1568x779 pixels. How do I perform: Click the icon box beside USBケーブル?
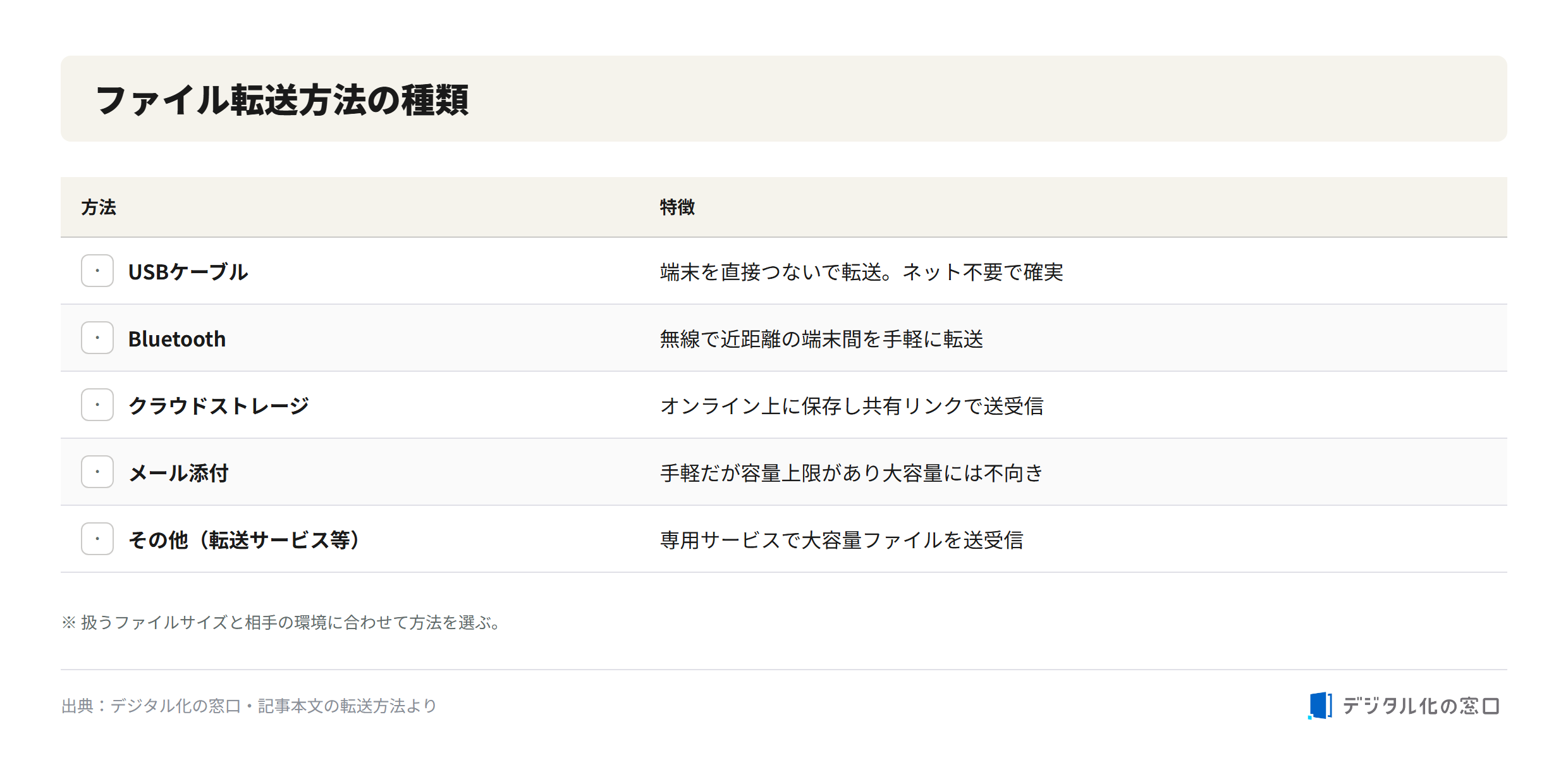[97, 271]
